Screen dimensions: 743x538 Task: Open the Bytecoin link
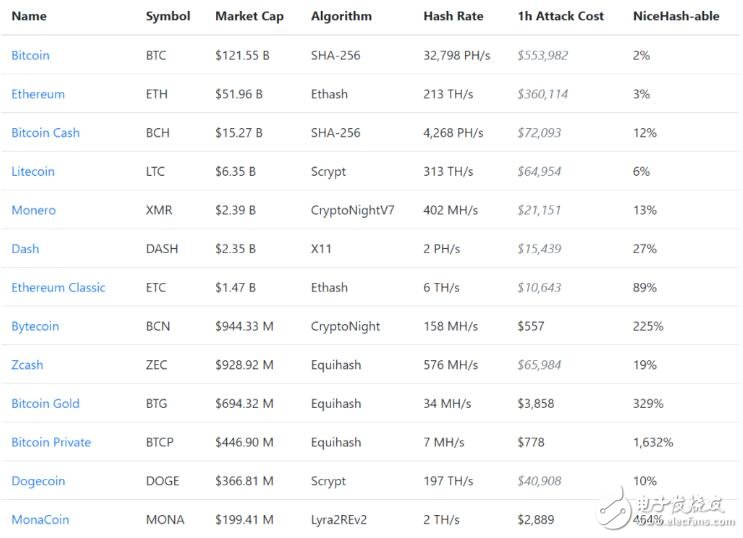coord(35,327)
